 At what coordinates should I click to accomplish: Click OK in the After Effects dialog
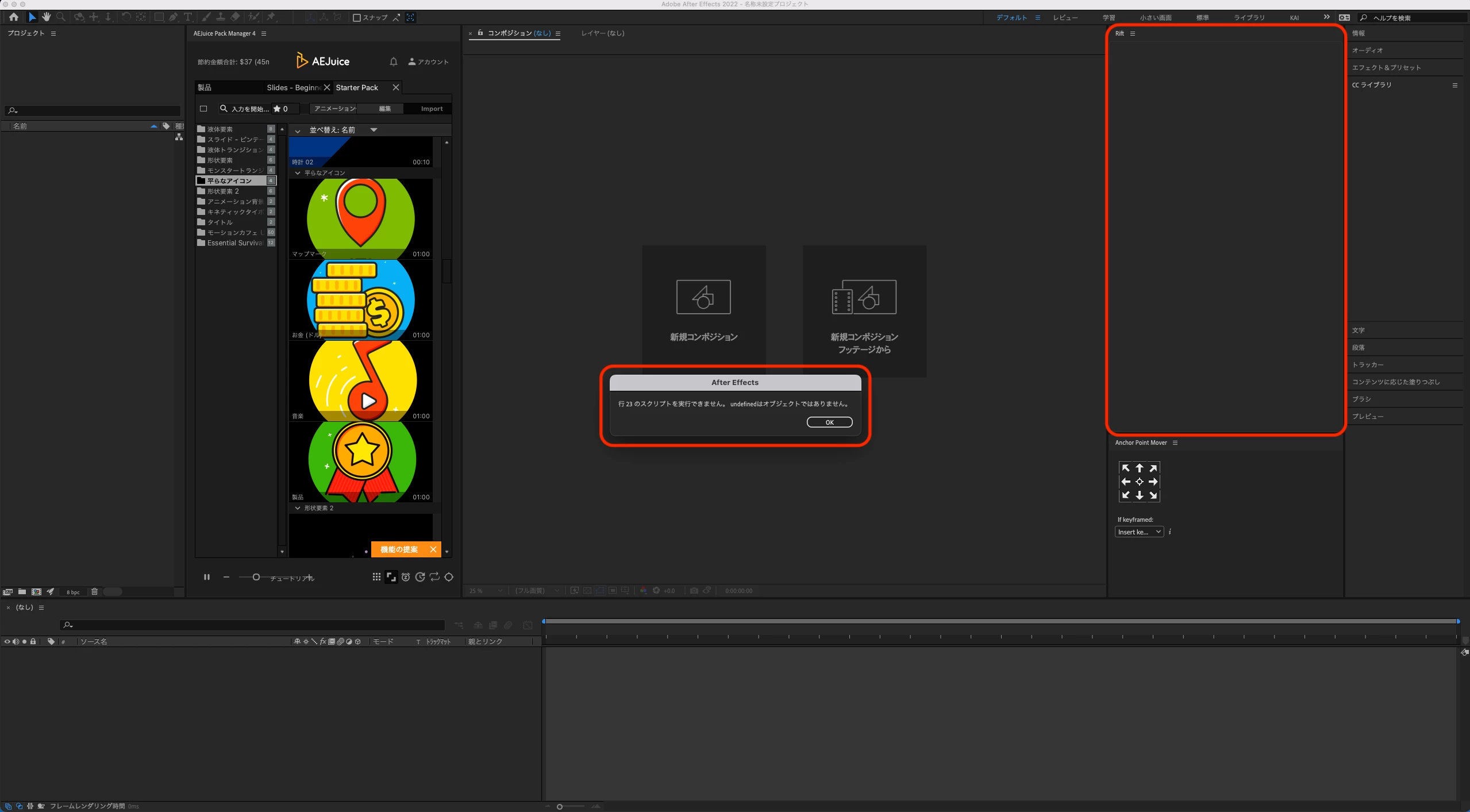pyautogui.click(x=829, y=422)
